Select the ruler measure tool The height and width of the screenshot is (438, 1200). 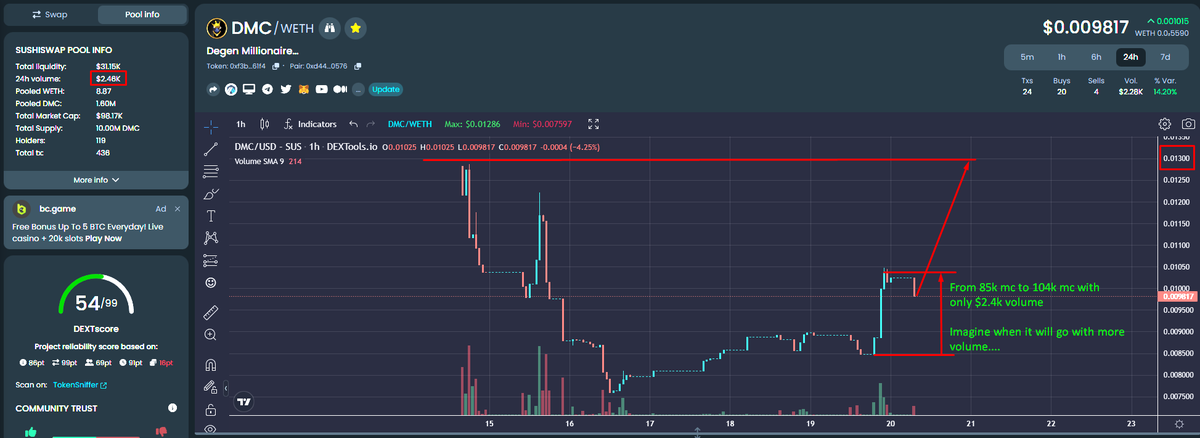pos(211,312)
